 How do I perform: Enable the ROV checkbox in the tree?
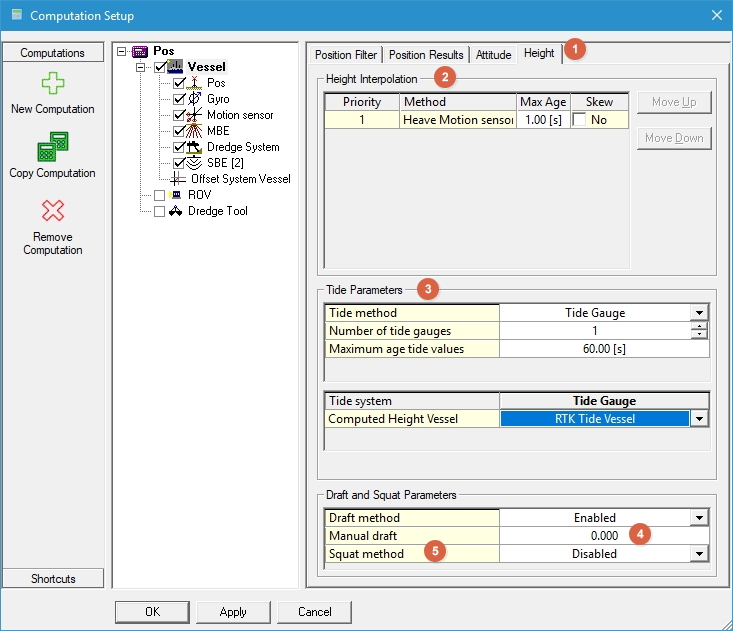(x=159, y=195)
